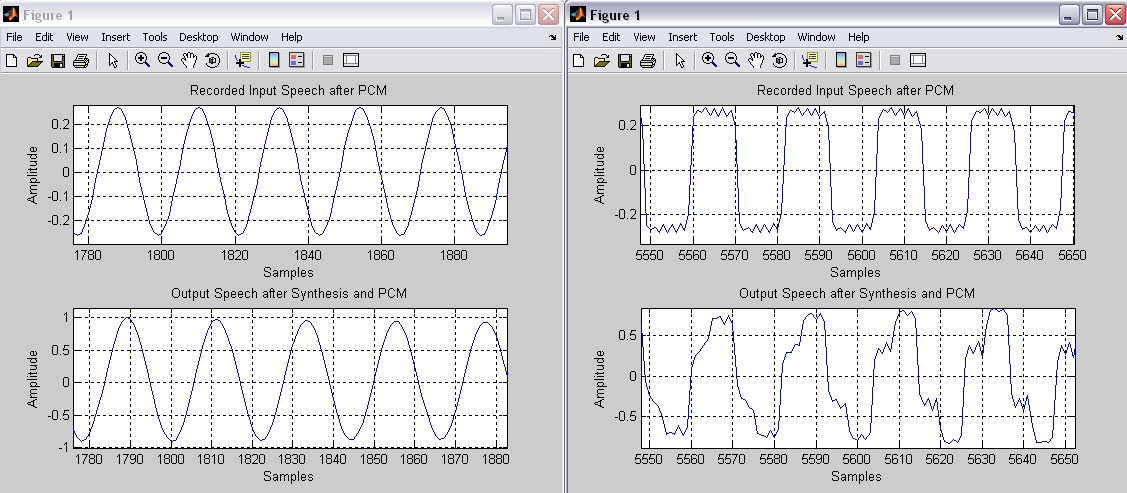Open Help menu in left Figure window

click(292, 37)
